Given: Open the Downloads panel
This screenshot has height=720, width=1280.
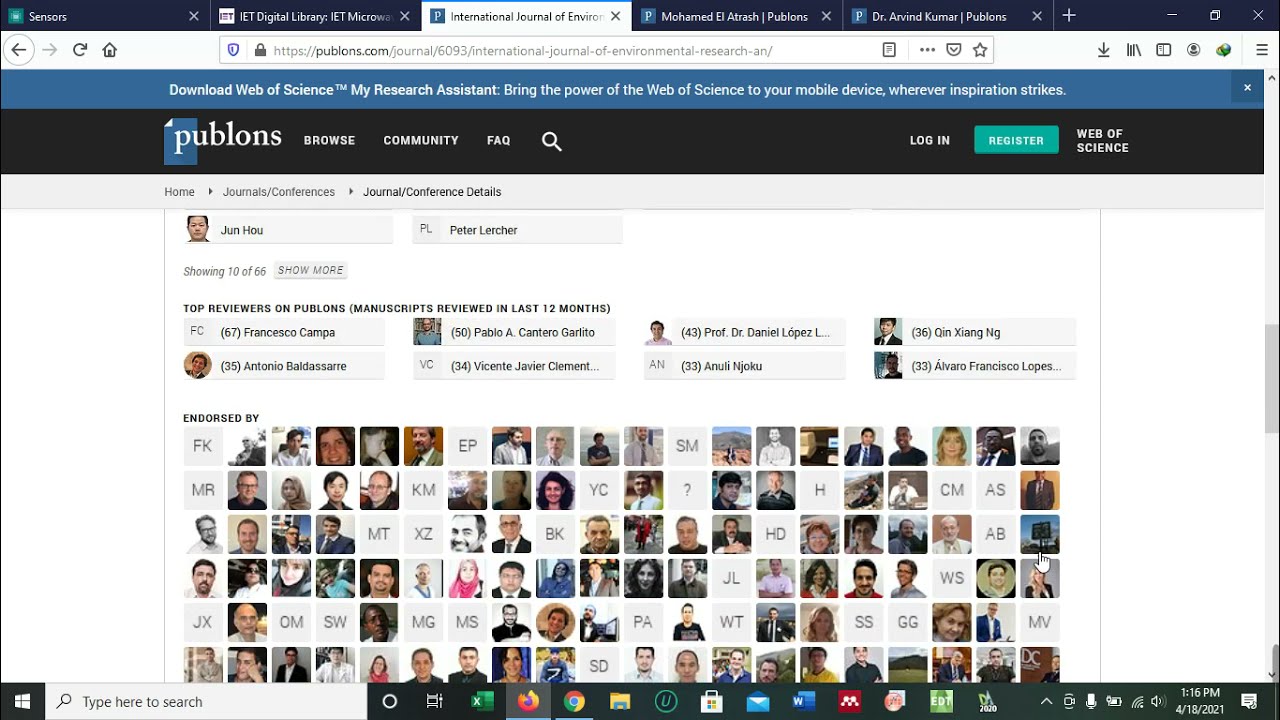Looking at the screenshot, I should click(x=1104, y=50).
